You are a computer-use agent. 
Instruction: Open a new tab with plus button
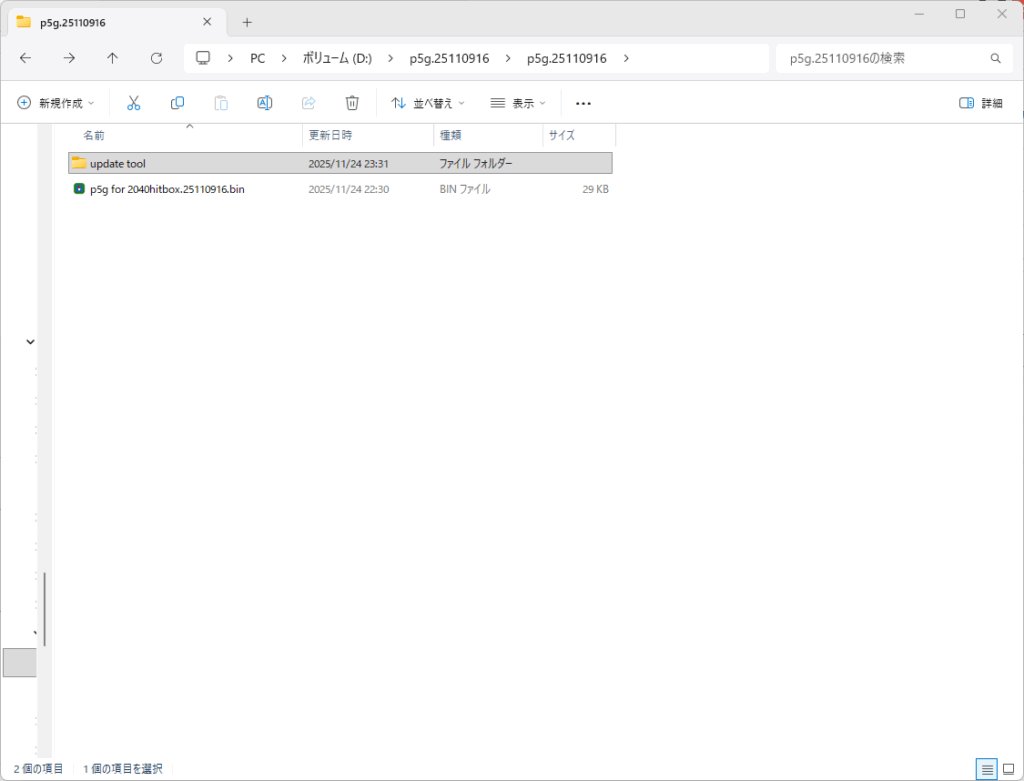247,22
